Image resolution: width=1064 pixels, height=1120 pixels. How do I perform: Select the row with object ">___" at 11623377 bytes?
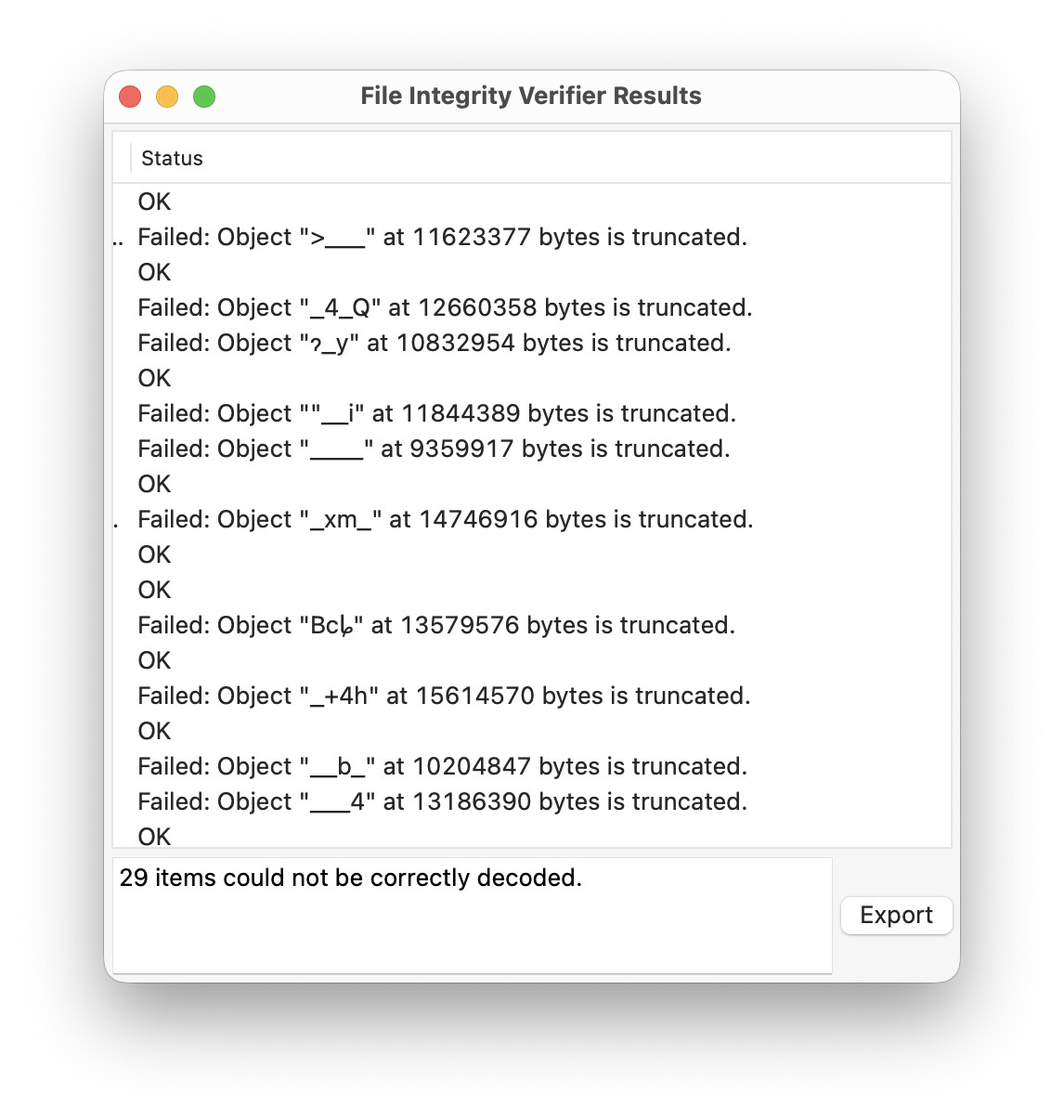point(531,238)
